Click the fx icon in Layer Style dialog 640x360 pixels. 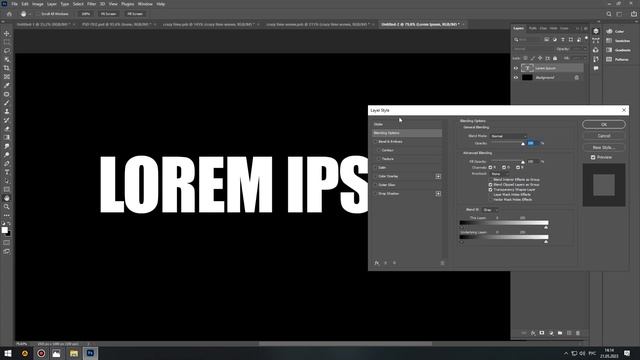click(376, 263)
